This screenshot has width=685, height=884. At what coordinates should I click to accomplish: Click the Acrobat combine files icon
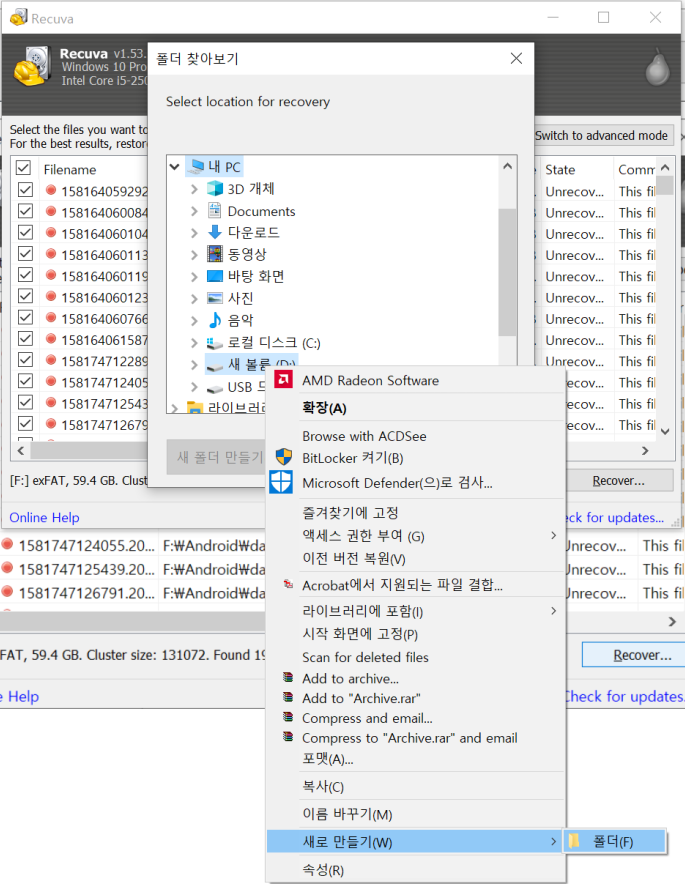pos(288,585)
